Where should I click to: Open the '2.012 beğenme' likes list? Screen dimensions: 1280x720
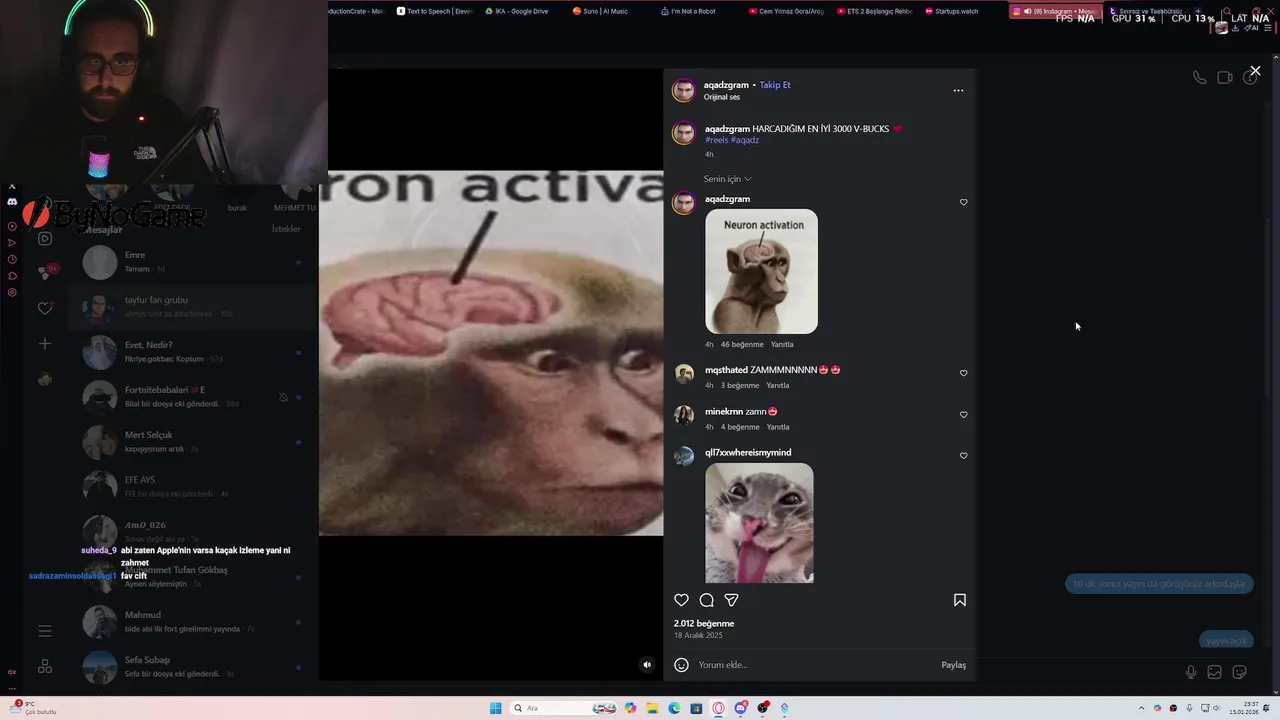pos(704,623)
